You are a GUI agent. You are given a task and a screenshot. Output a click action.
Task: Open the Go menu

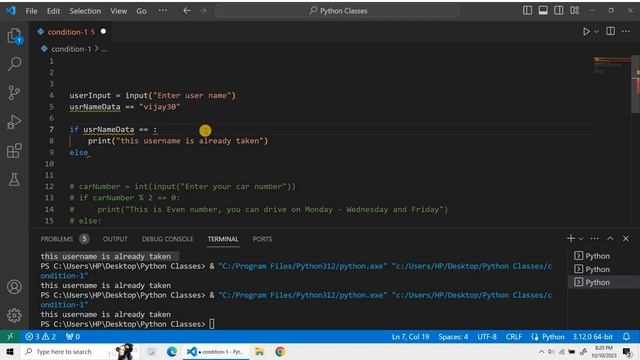coord(141,11)
